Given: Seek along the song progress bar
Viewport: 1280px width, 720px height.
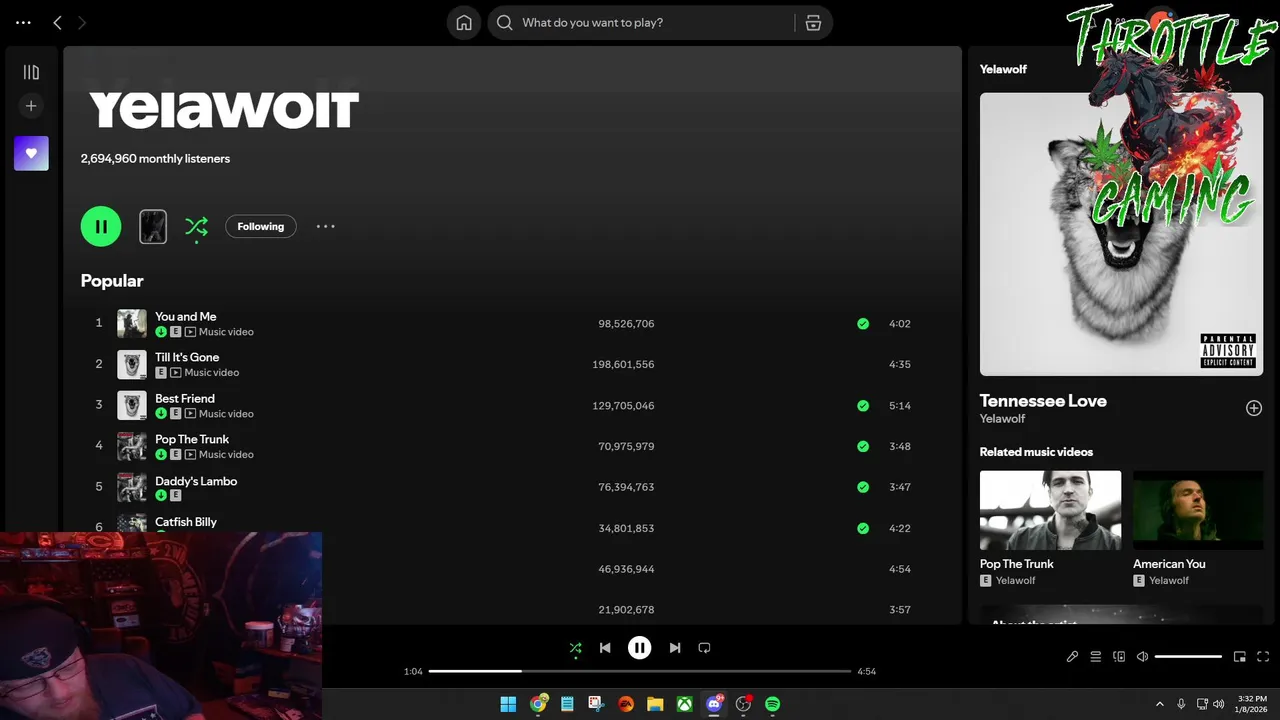Looking at the screenshot, I should tap(640, 671).
